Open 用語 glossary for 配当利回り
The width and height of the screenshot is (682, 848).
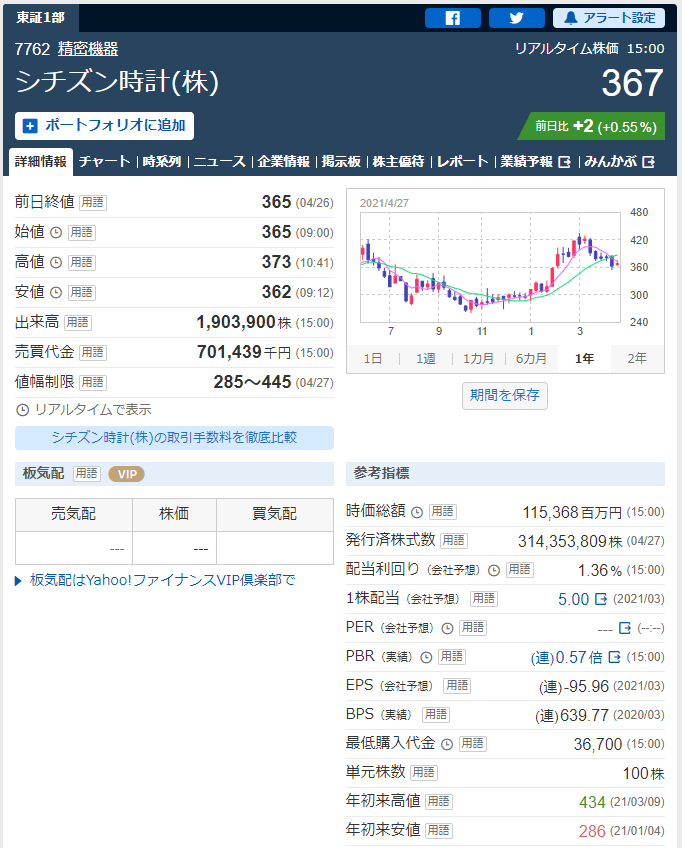pos(520,569)
